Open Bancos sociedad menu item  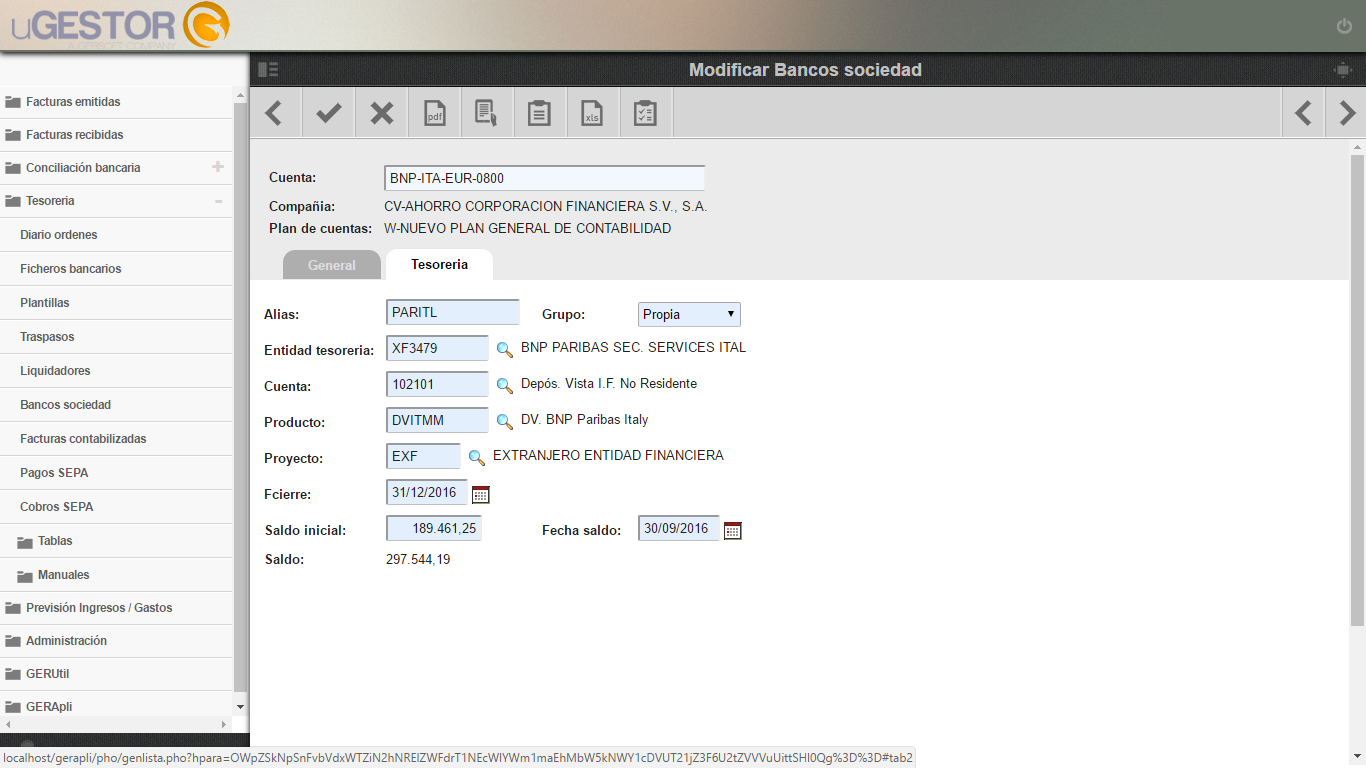[x=65, y=405]
